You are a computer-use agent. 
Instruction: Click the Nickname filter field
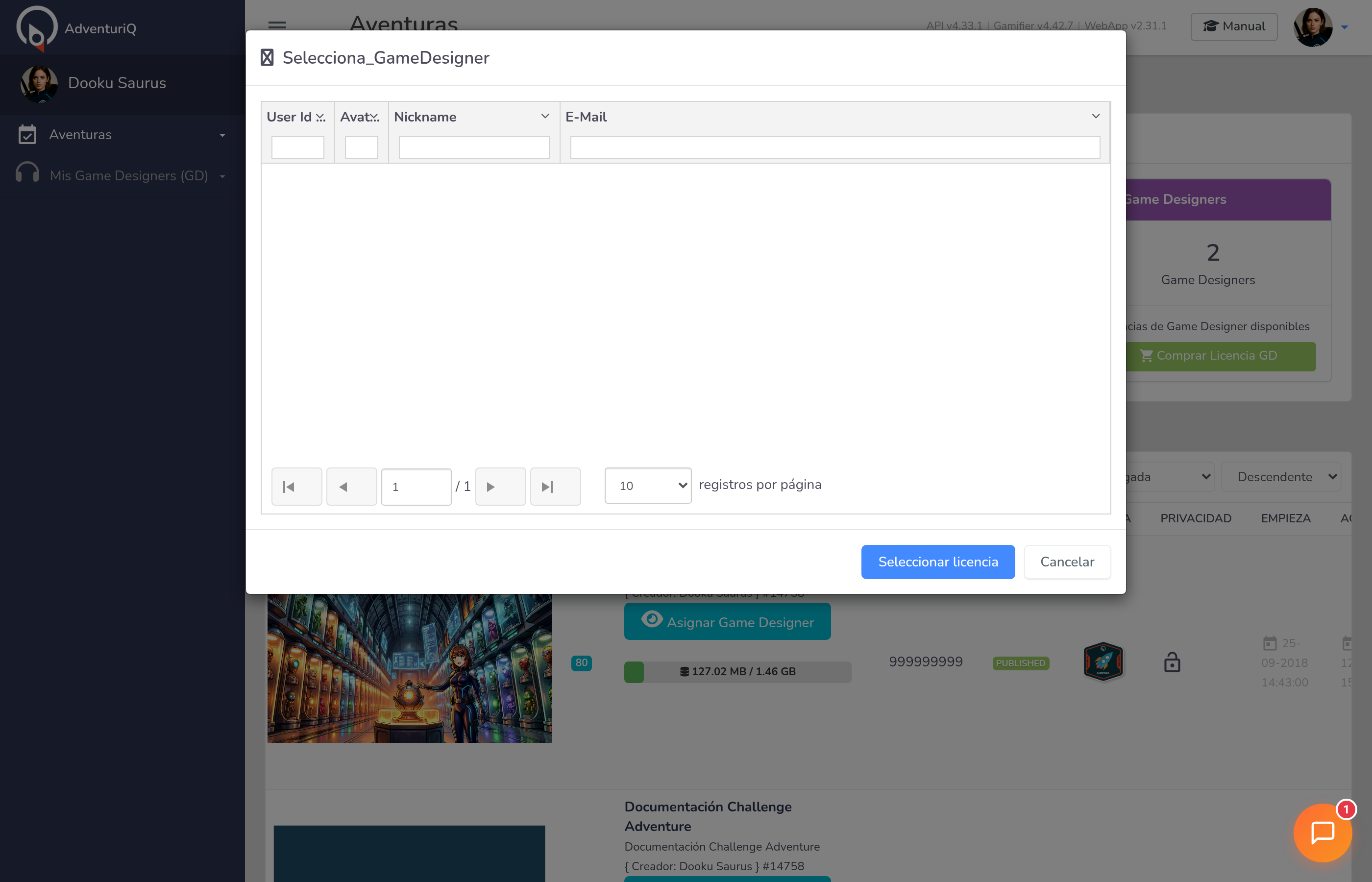click(x=473, y=147)
